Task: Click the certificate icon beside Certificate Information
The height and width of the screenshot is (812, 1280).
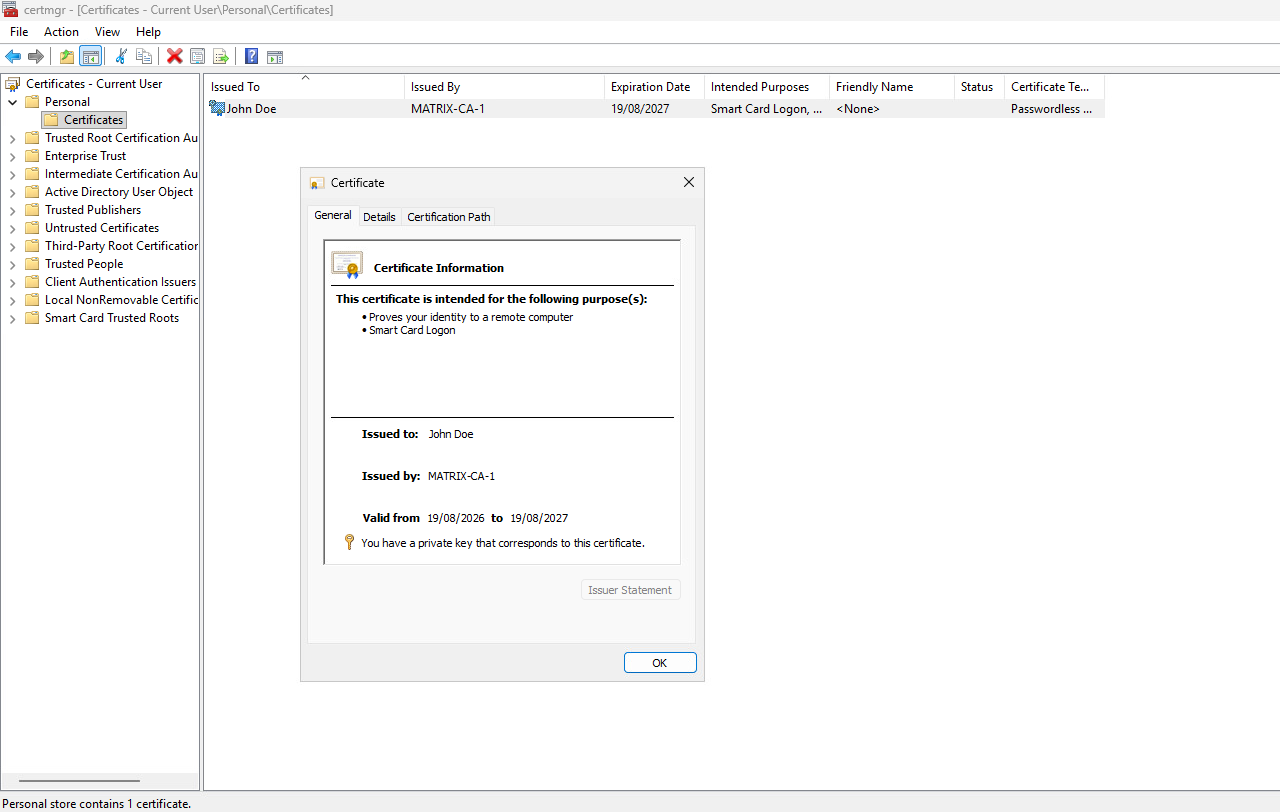Action: pyautogui.click(x=347, y=265)
